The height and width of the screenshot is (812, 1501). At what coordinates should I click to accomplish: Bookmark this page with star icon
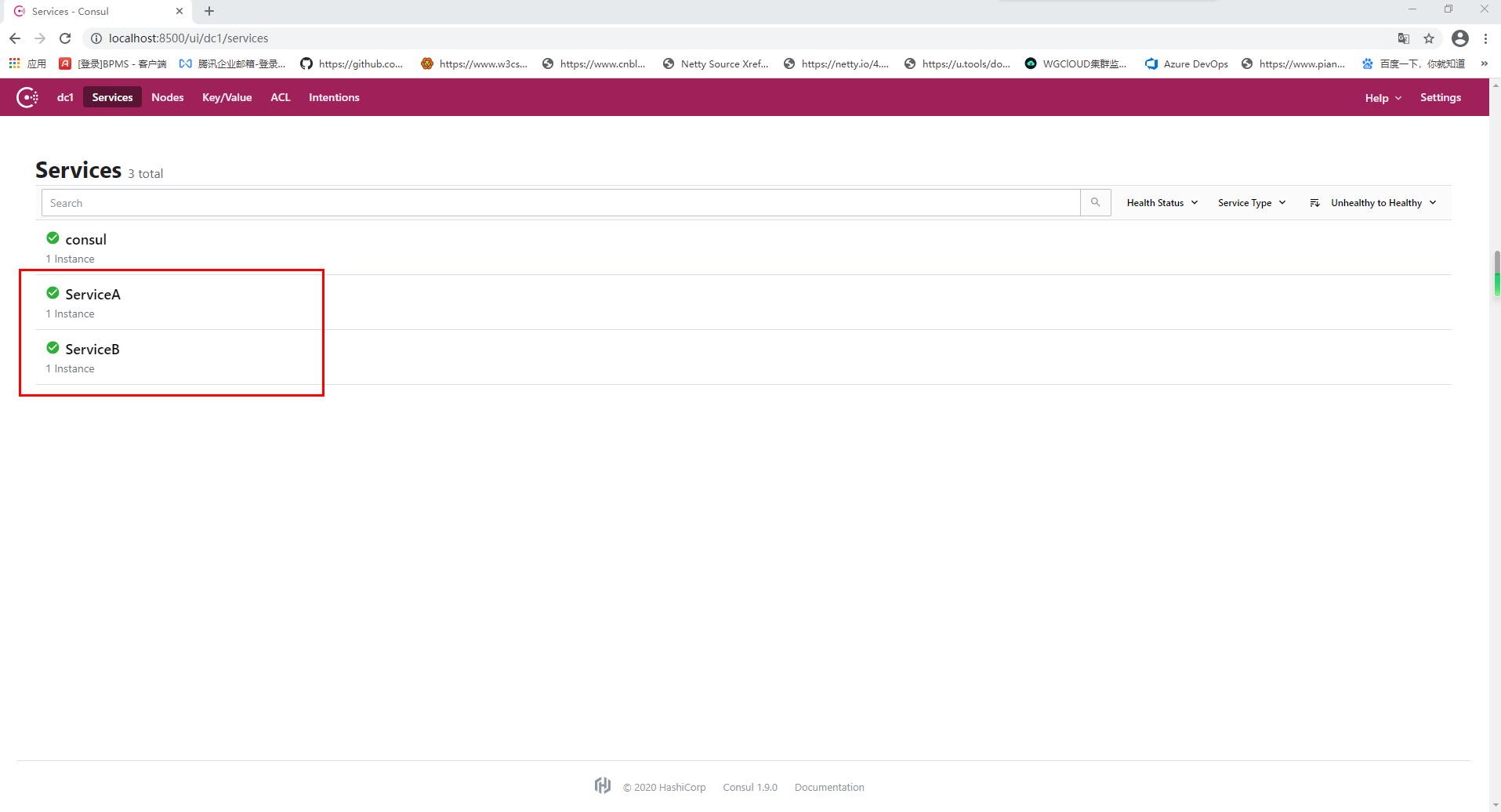pyautogui.click(x=1429, y=38)
